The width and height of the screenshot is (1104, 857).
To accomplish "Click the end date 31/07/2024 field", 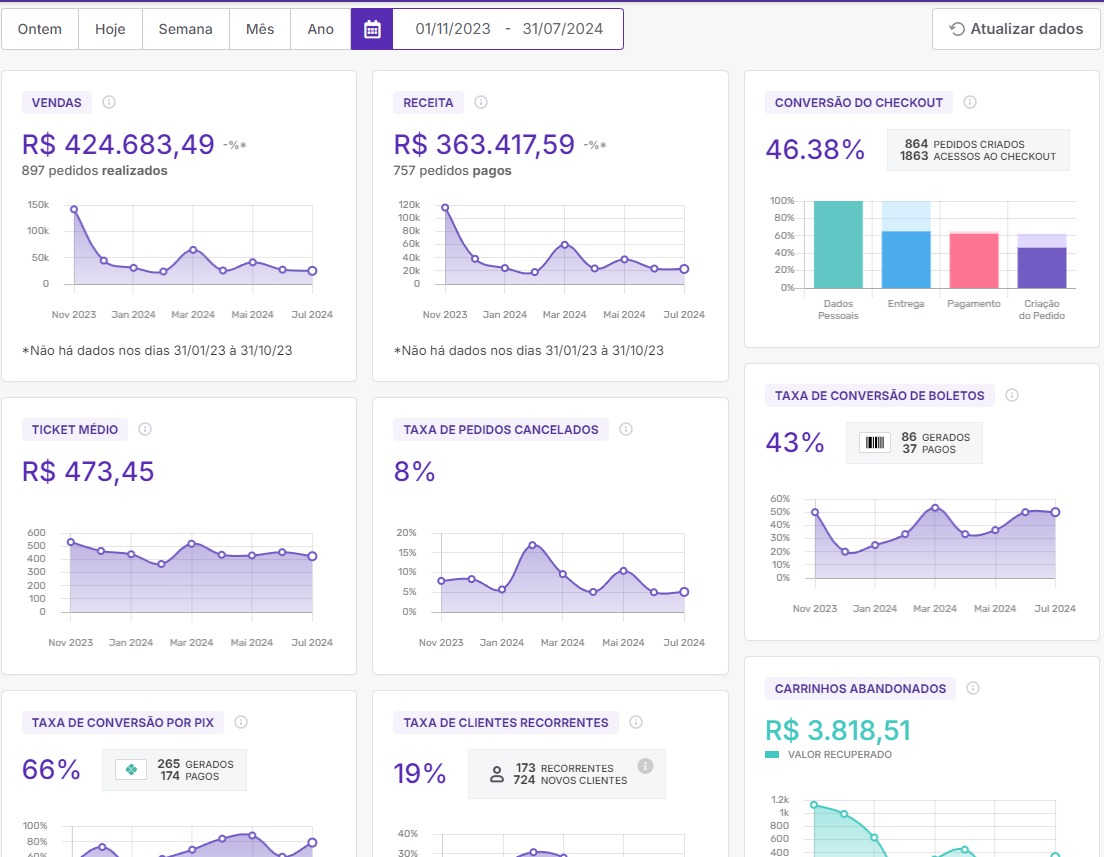I will (x=563, y=29).
